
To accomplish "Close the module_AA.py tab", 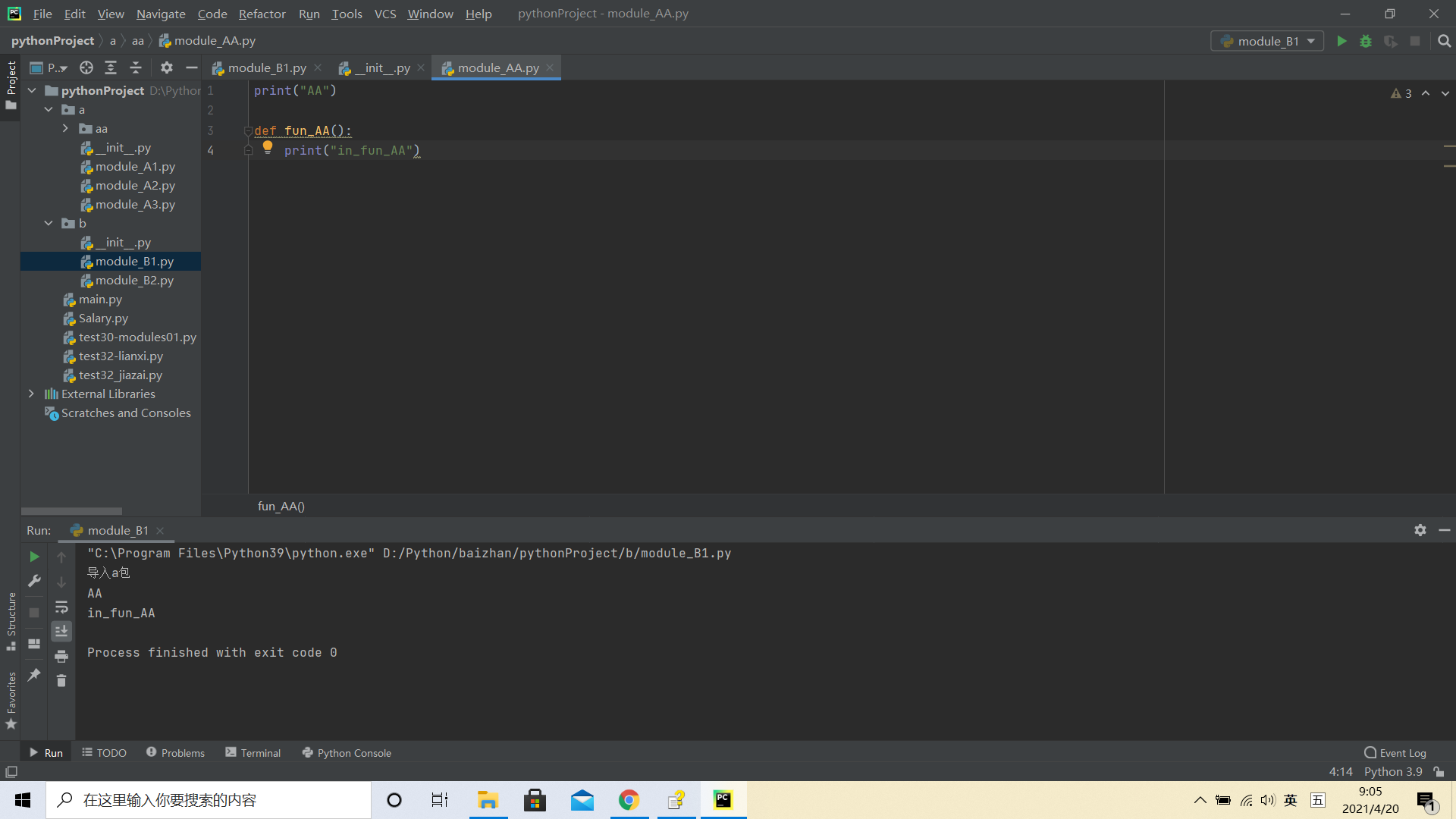I will pyautogui.click(x=550, y=67).
